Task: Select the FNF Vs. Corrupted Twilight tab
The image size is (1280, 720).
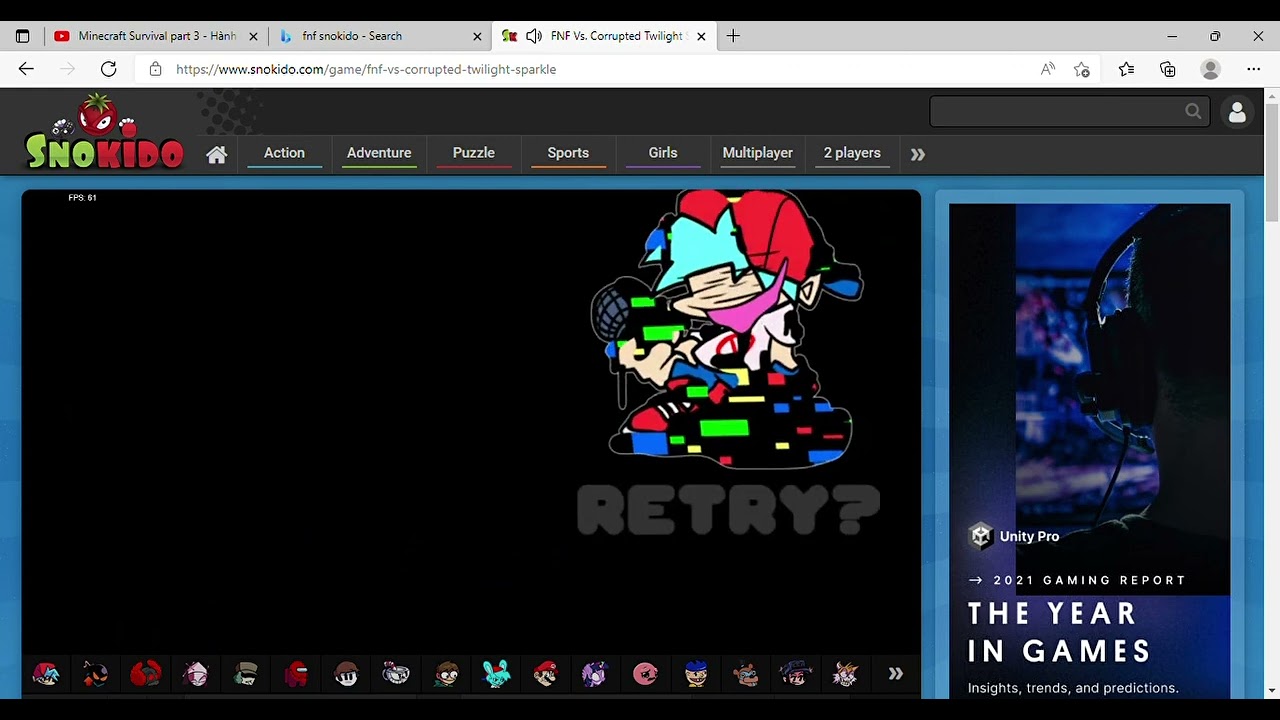Action: 605,36
